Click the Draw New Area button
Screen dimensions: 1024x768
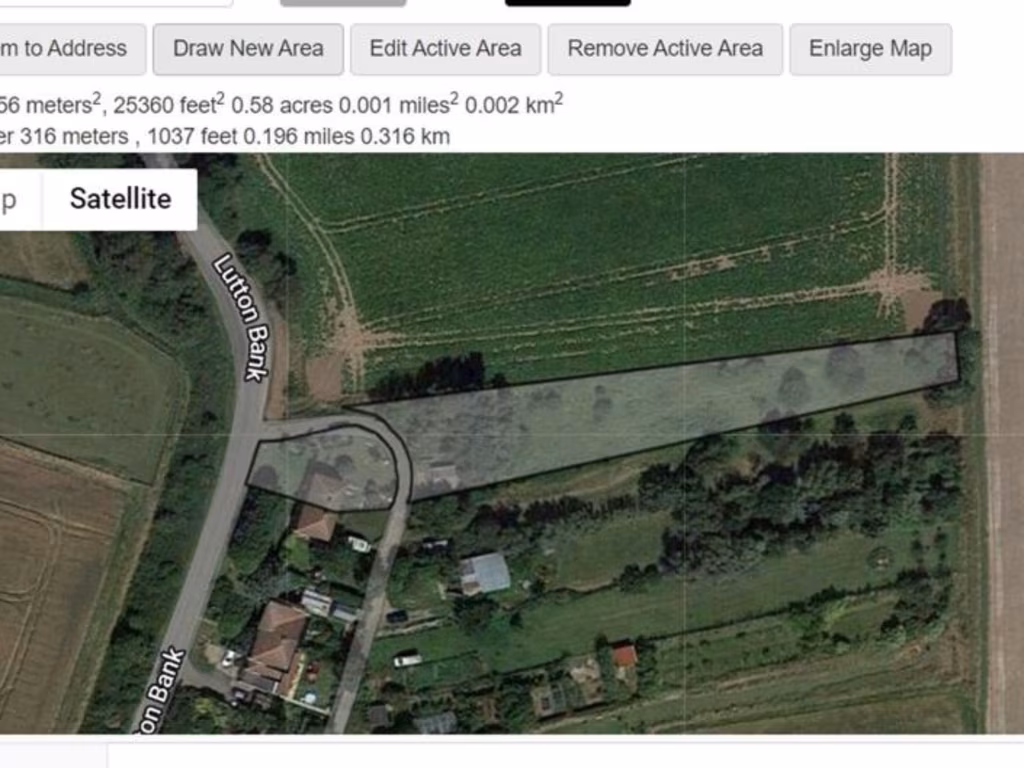pos(248,49)
